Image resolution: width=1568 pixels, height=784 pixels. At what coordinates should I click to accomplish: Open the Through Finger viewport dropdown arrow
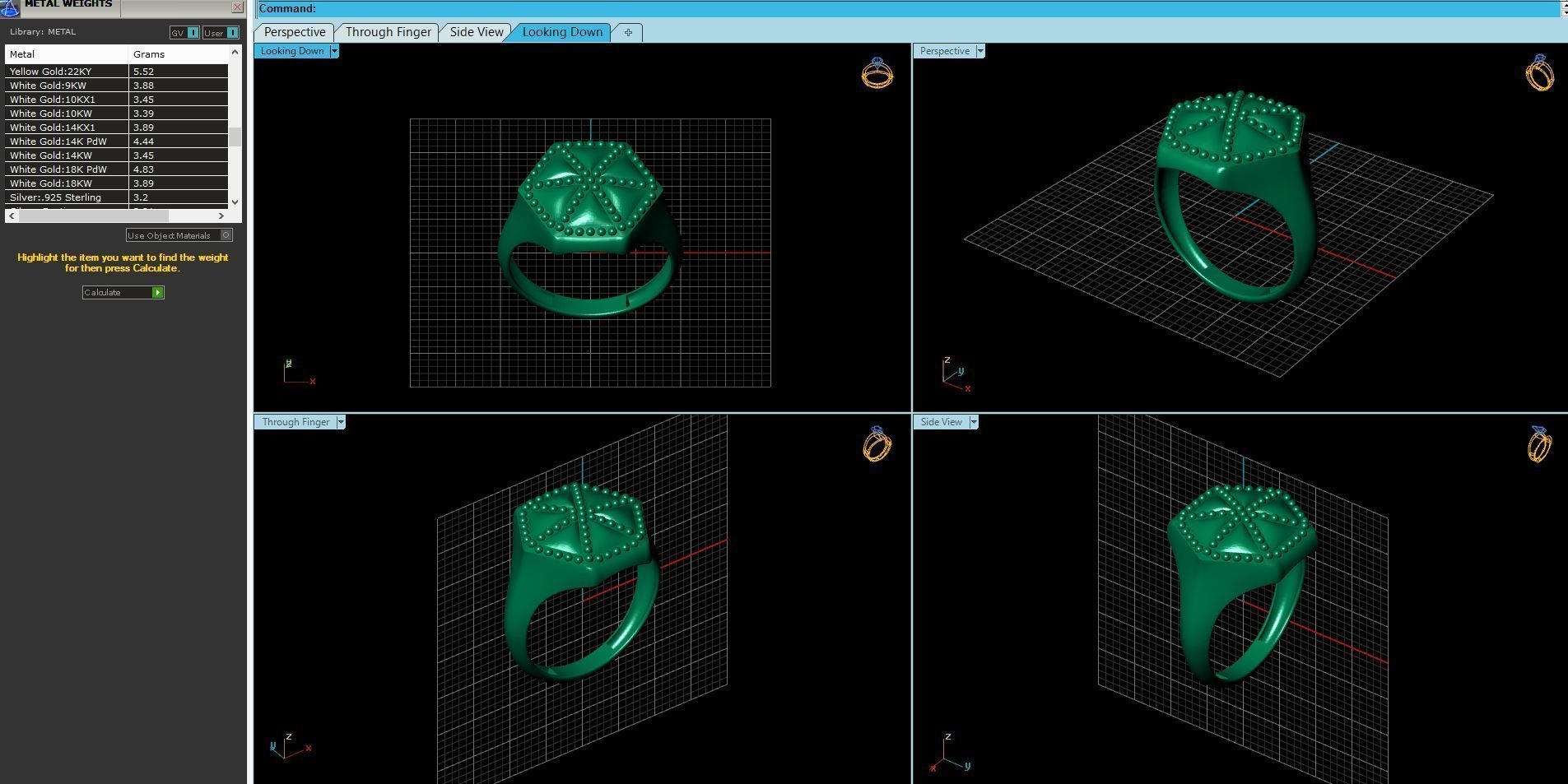(x=341, y=422)
